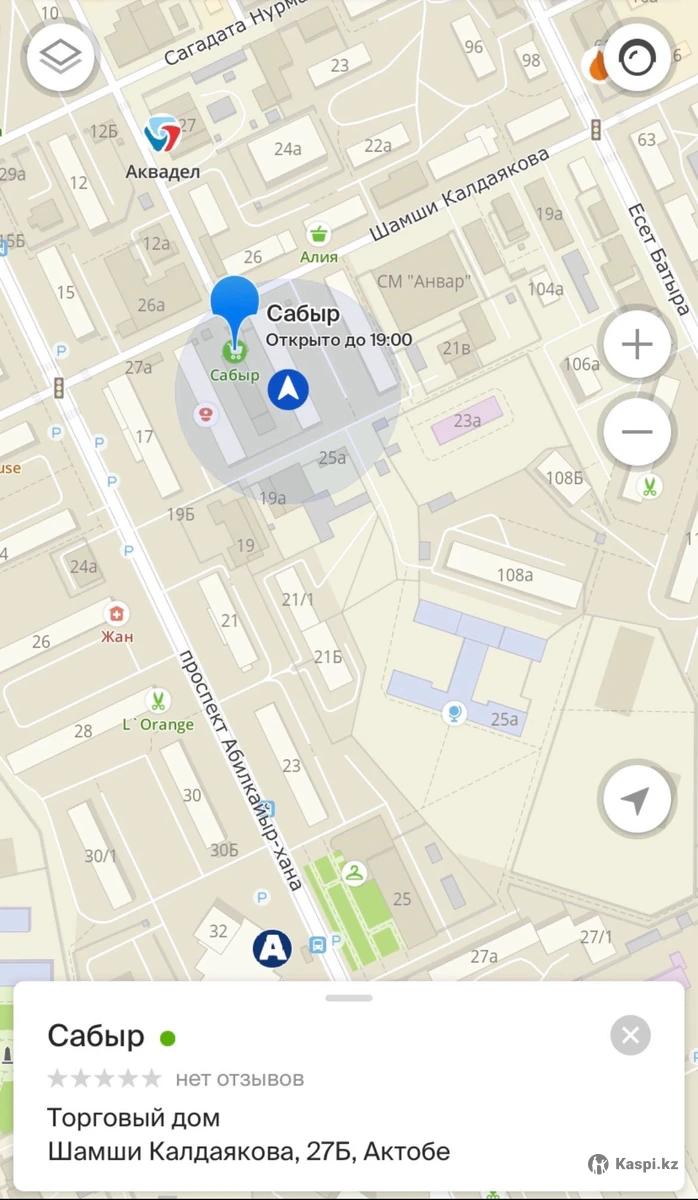Close the Сабыр info card
The width and height of the screenshot is (698, 1200).
tap(630, 1035)
